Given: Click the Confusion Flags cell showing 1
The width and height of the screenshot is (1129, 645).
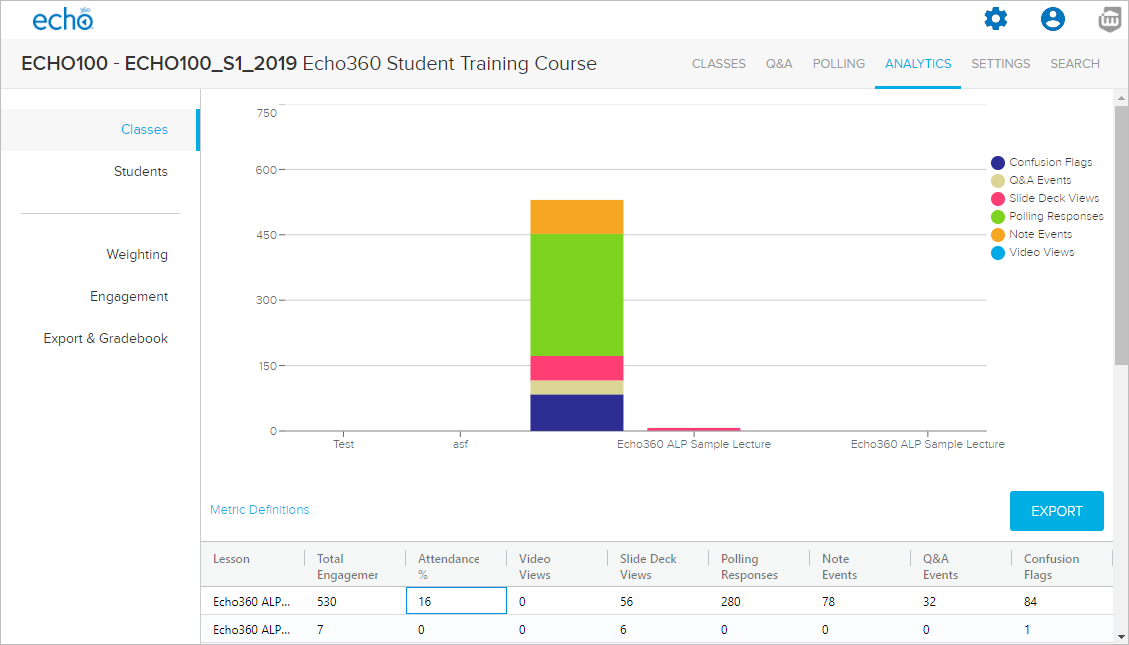Looking at the screenshot, I should 1062,629.
